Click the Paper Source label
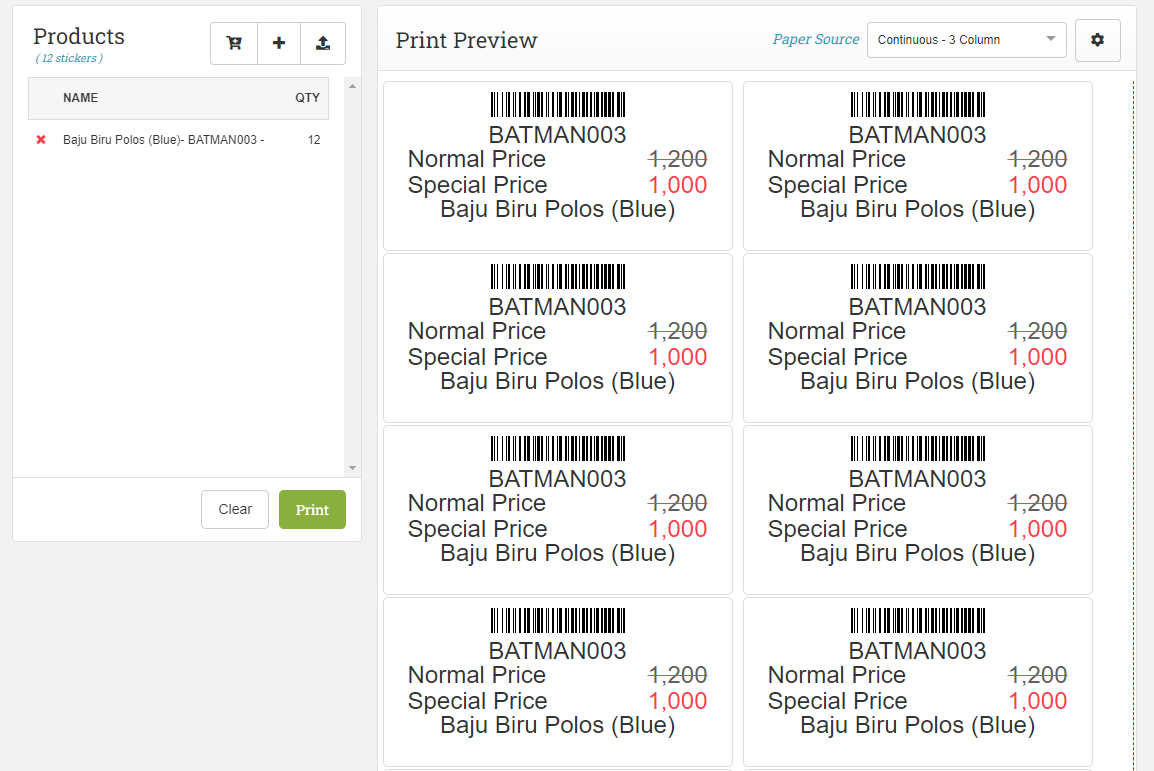Screen dimensions: 1154x771 (x=815, y=40)
